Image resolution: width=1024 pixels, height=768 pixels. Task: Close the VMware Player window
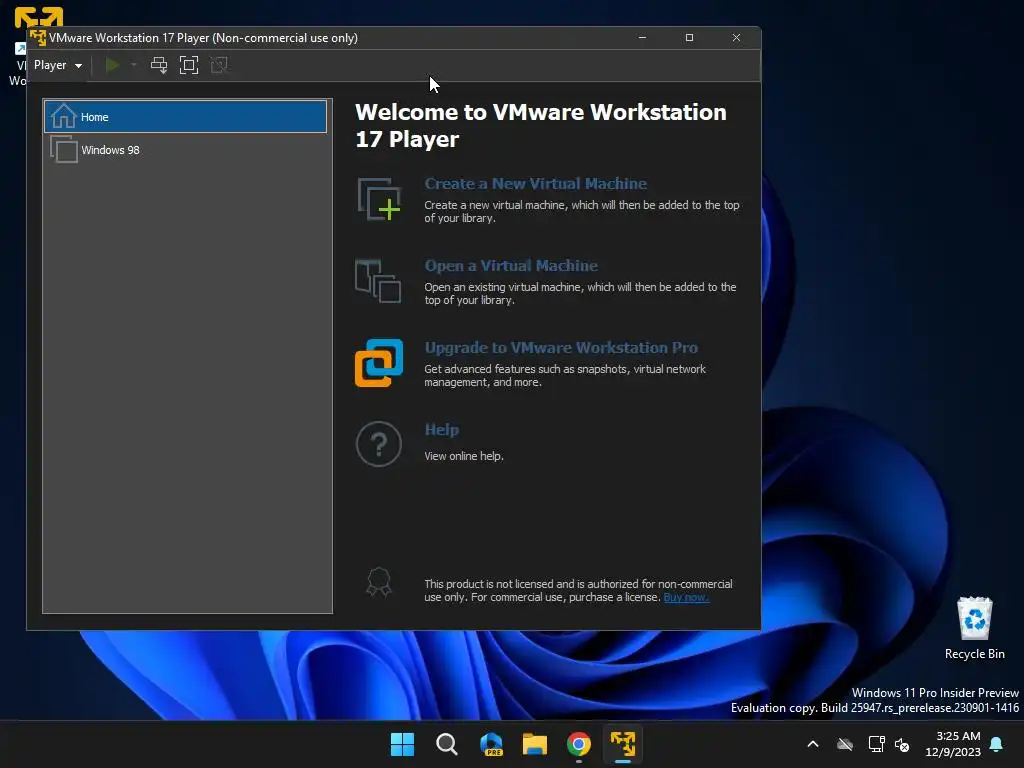point(736,38)
